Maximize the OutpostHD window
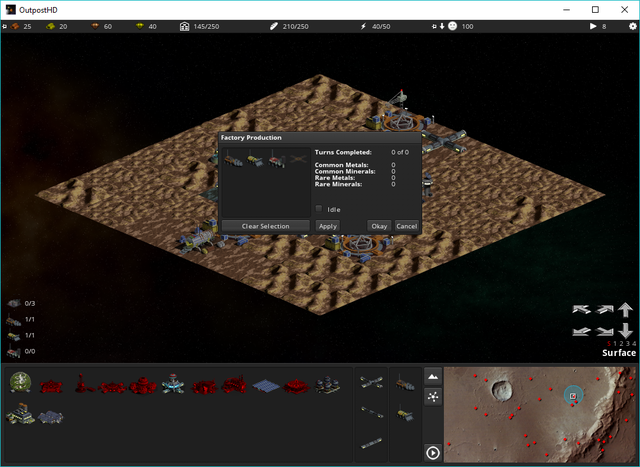Screen dimensions: 640x467 click(595, 9)
